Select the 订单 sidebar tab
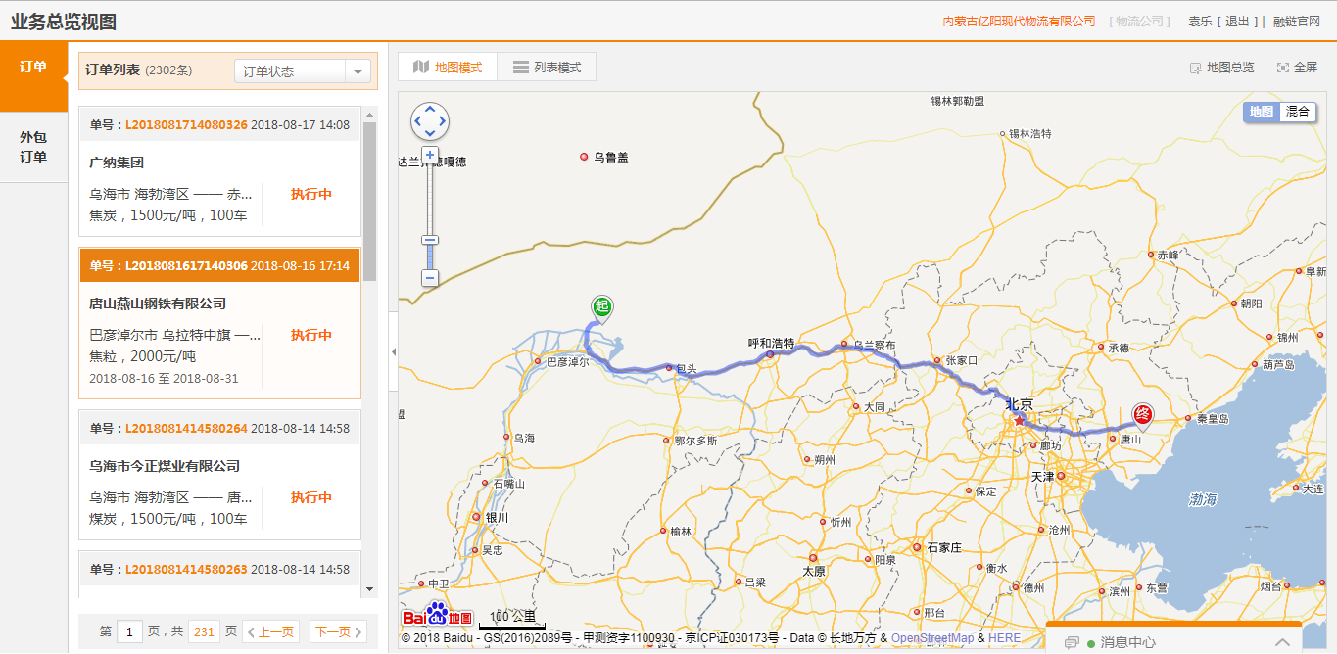Viewport: 1337px width, 654px height. pos(34,77)
